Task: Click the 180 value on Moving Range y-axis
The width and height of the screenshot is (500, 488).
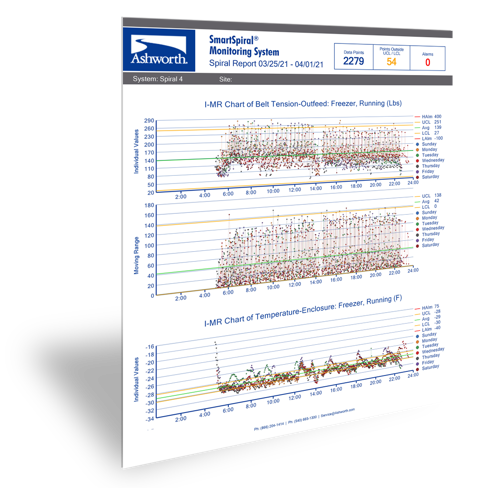Action: [x=149, y=205]
